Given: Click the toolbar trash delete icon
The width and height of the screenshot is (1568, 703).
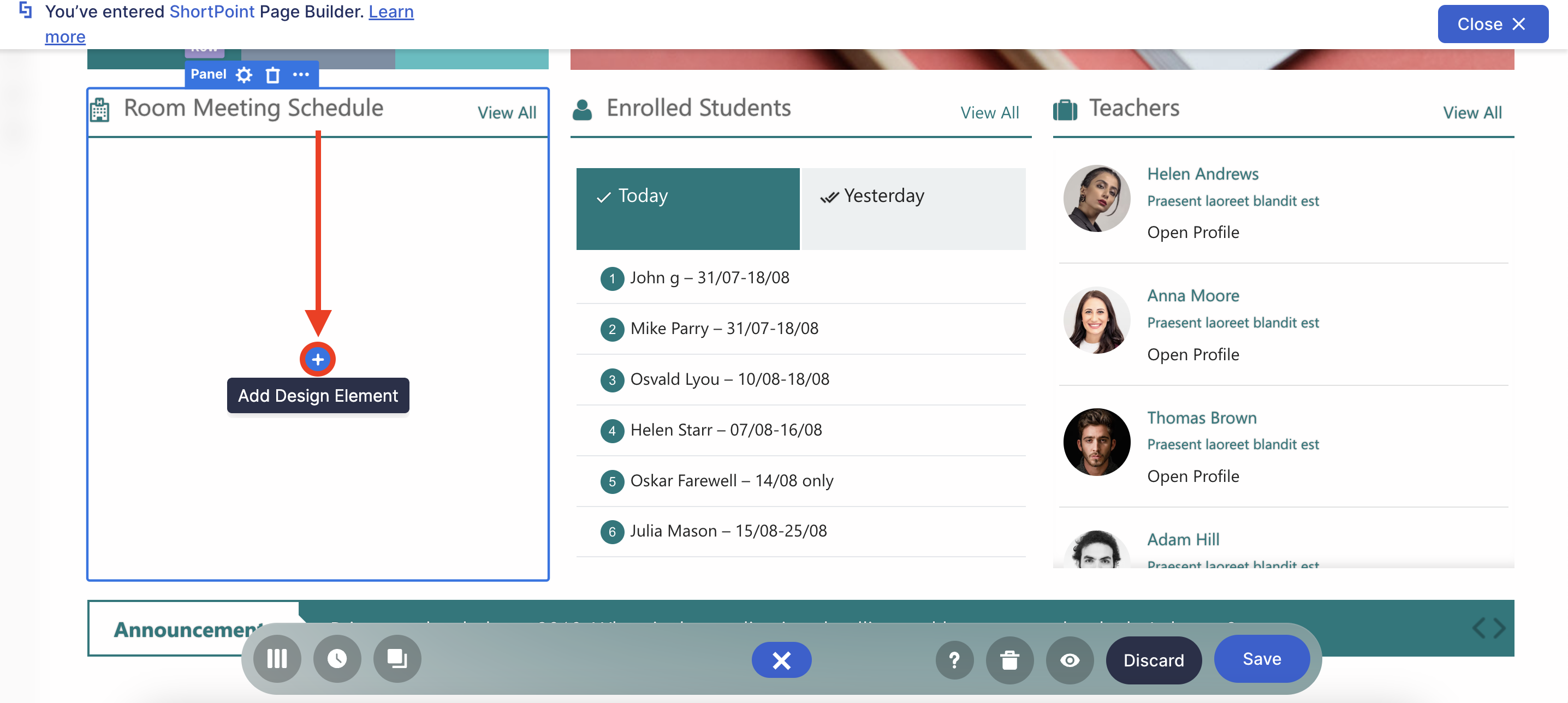Looking at the screenshot, I should tap(1009, 660).
